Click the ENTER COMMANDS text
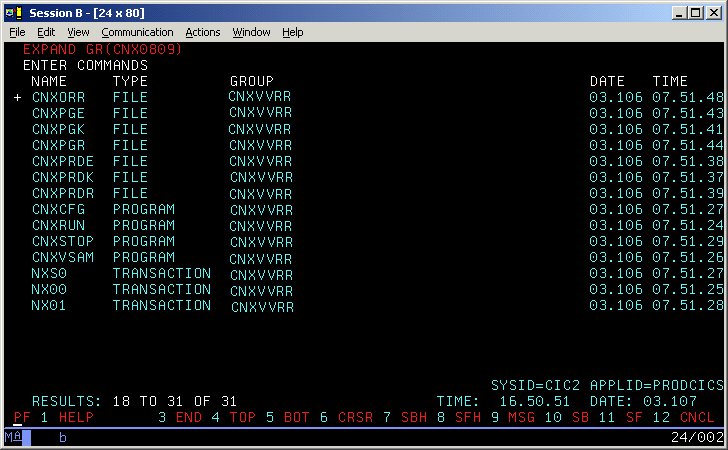Screen dimensions: 728x450 click(85, 65)
